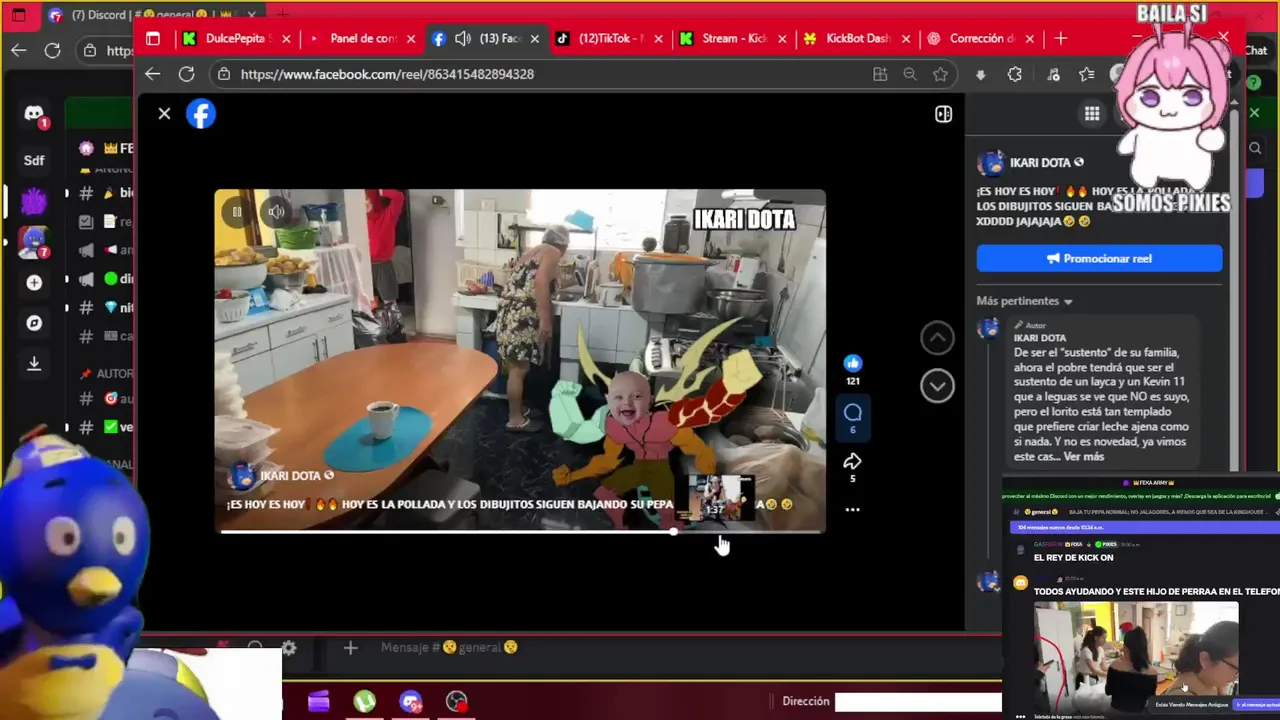Viewport: 1280px width, 720px height.
Task: Open Facebook home via the Facebook logo
Action: click(x=201, y=114)
